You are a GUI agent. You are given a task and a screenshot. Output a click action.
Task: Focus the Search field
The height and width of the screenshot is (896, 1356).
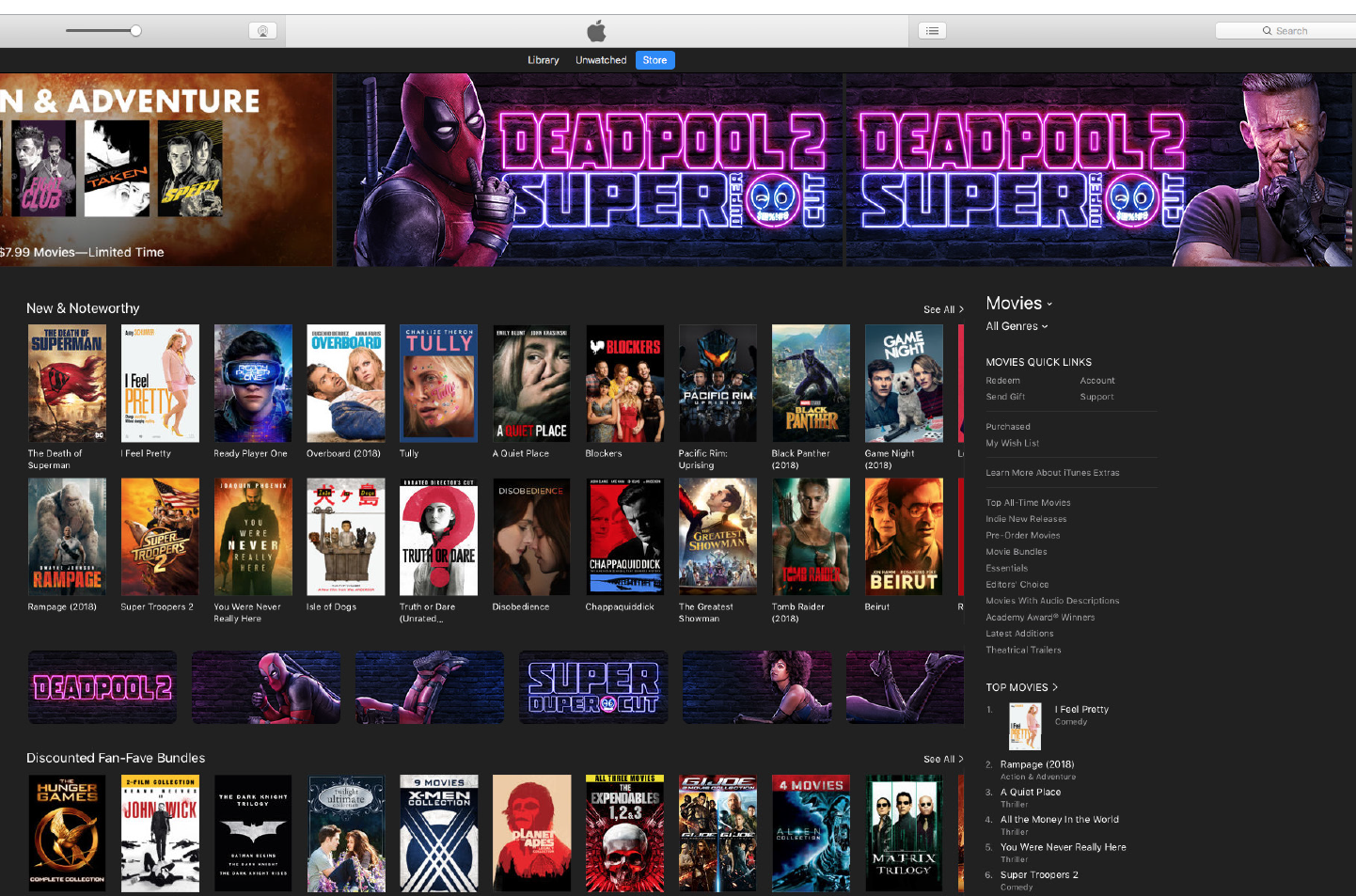[1285, 31]
